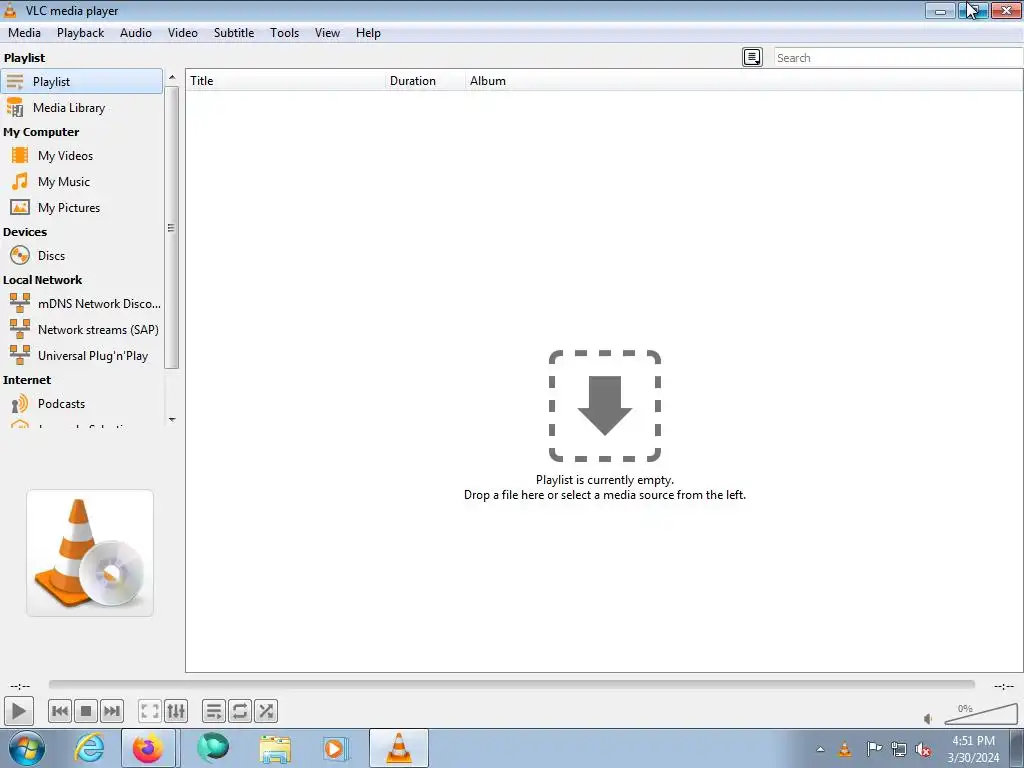Click the muted volume tray icon
The height and width of the screenshot is (768, 1024).
point(923,750)
